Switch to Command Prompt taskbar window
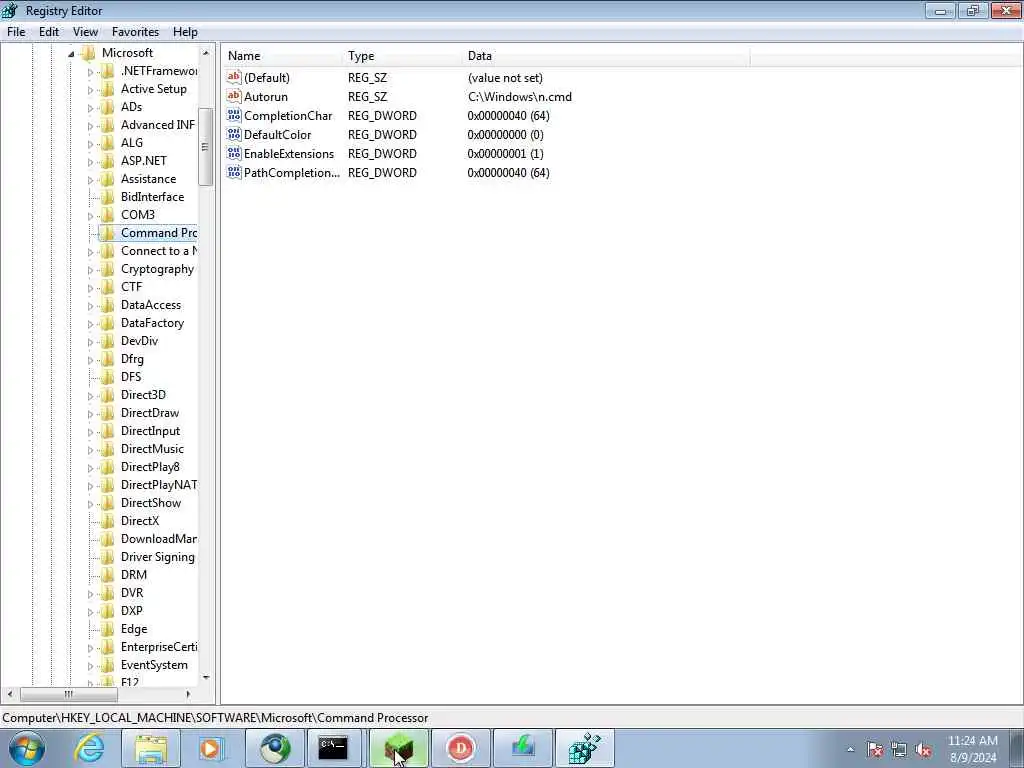The height and width of the screenshot is (768, 1024). 333,748
